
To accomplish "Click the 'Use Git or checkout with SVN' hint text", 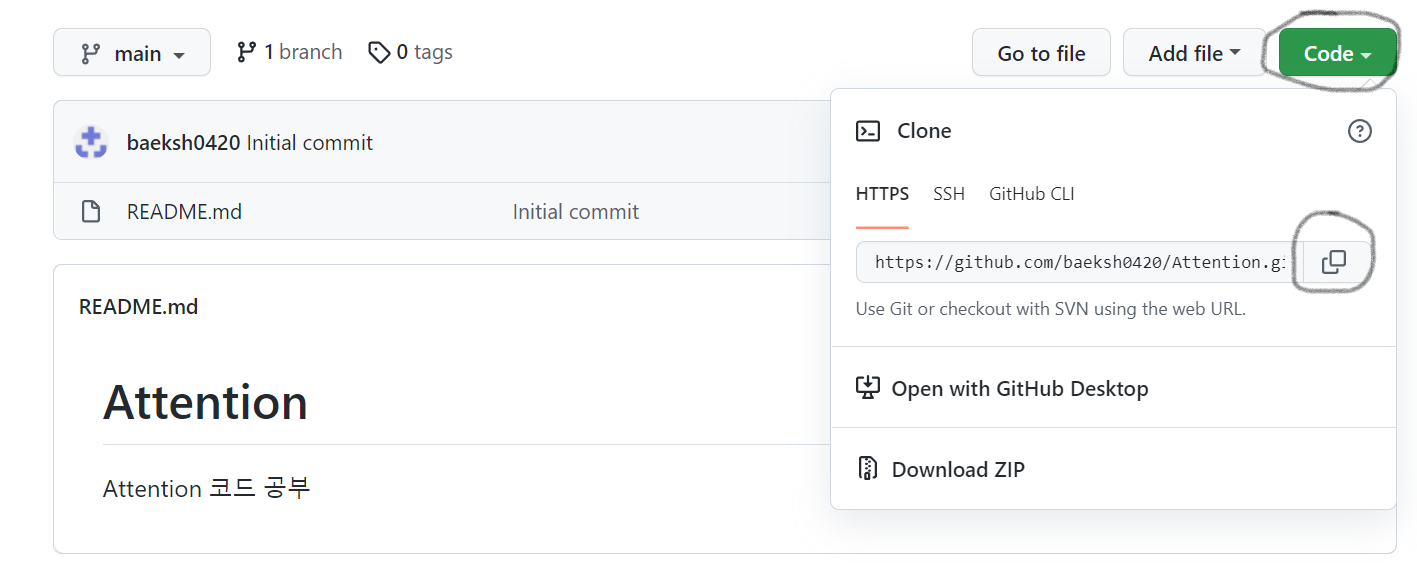I will [1051, 309].
